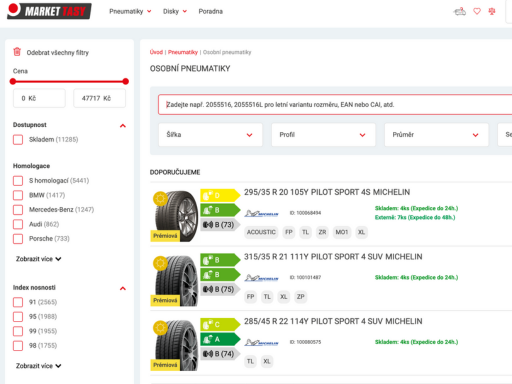Collapse the Index nosnosti filter section
Image resolution: width=512 pixels, height=384 pixels.
pos(123,288)
